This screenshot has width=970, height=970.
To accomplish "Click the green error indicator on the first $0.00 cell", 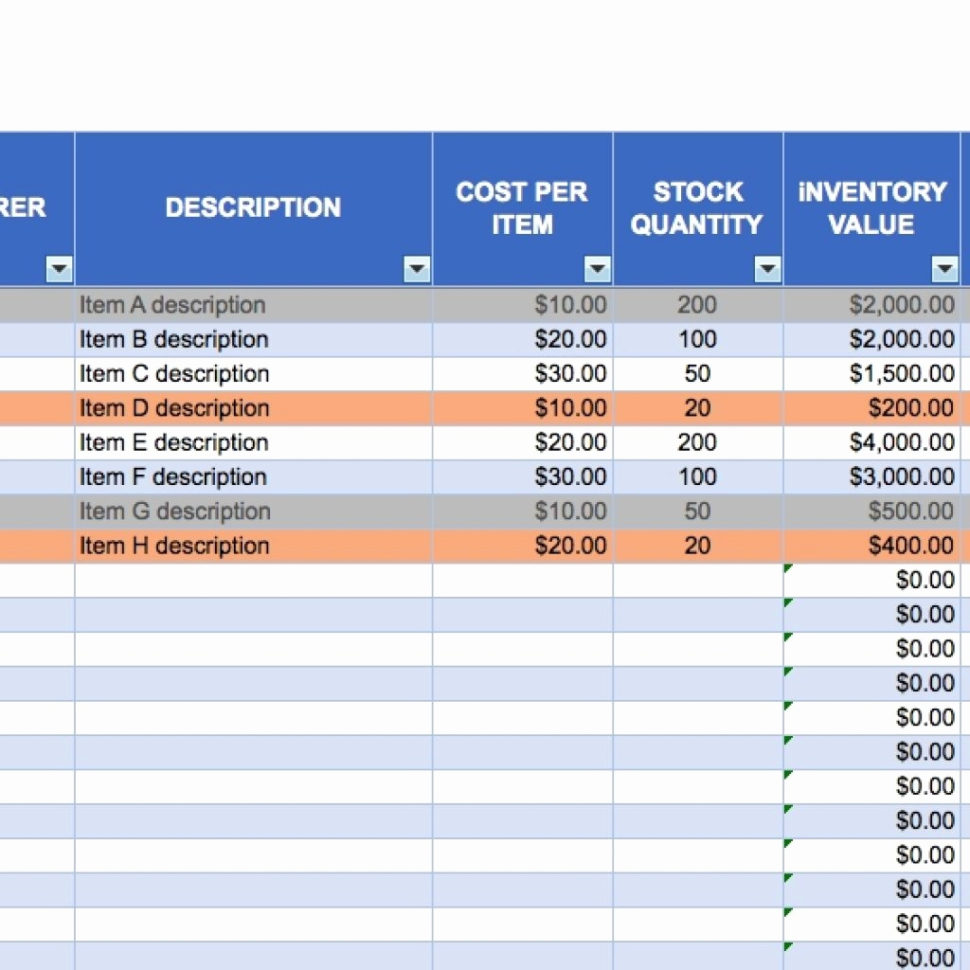I will pos(788,567).
